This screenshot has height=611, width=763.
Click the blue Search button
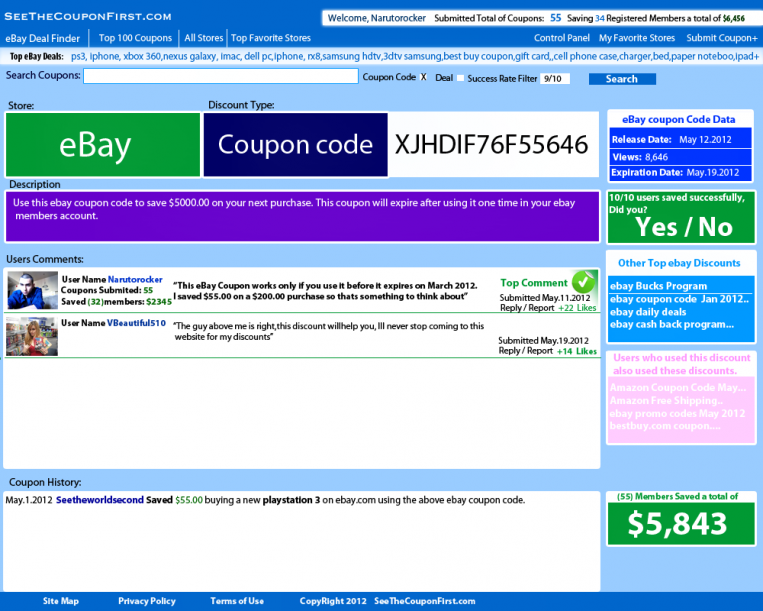click(x=622, y=79)
